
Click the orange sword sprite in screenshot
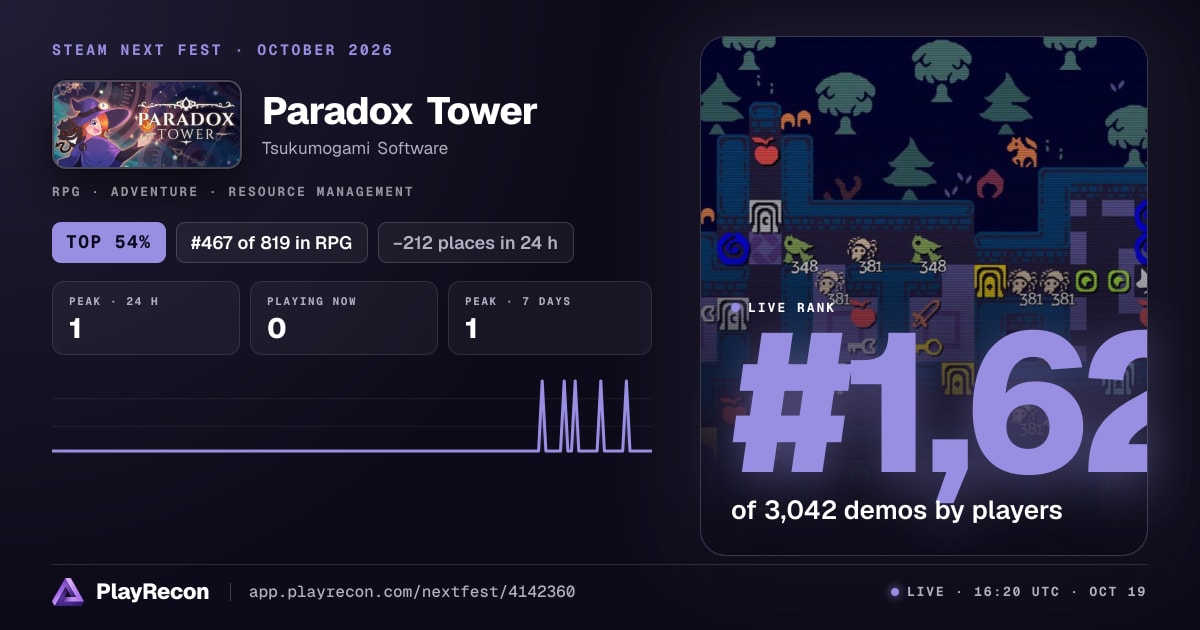926,313
